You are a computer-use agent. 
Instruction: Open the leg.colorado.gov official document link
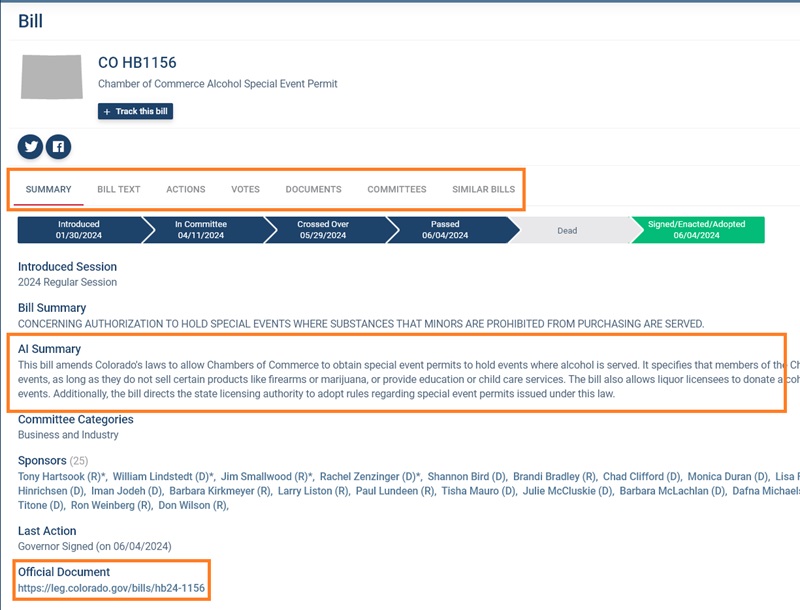[111, 589]
